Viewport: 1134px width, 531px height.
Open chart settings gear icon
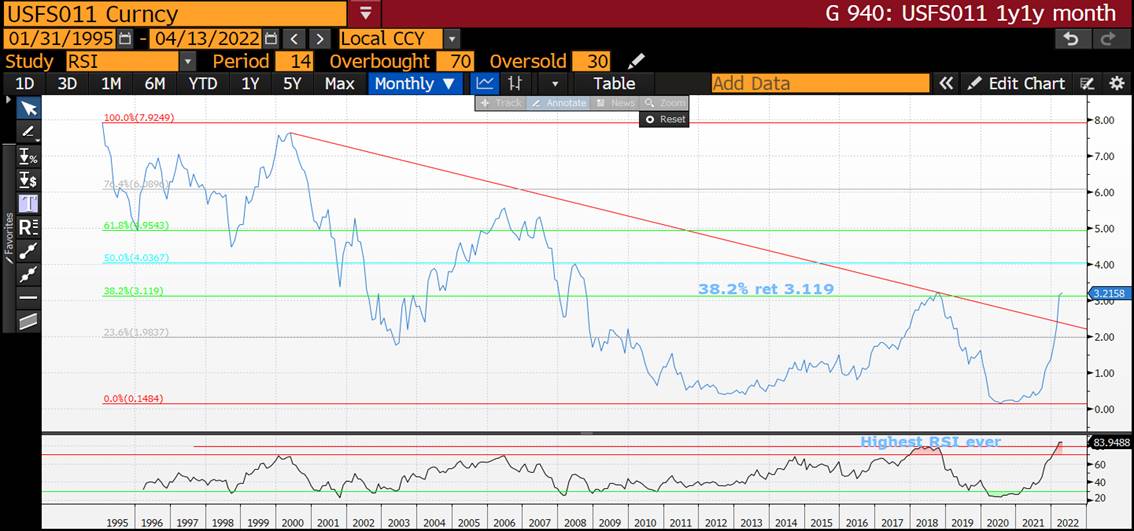(1117, 84)
